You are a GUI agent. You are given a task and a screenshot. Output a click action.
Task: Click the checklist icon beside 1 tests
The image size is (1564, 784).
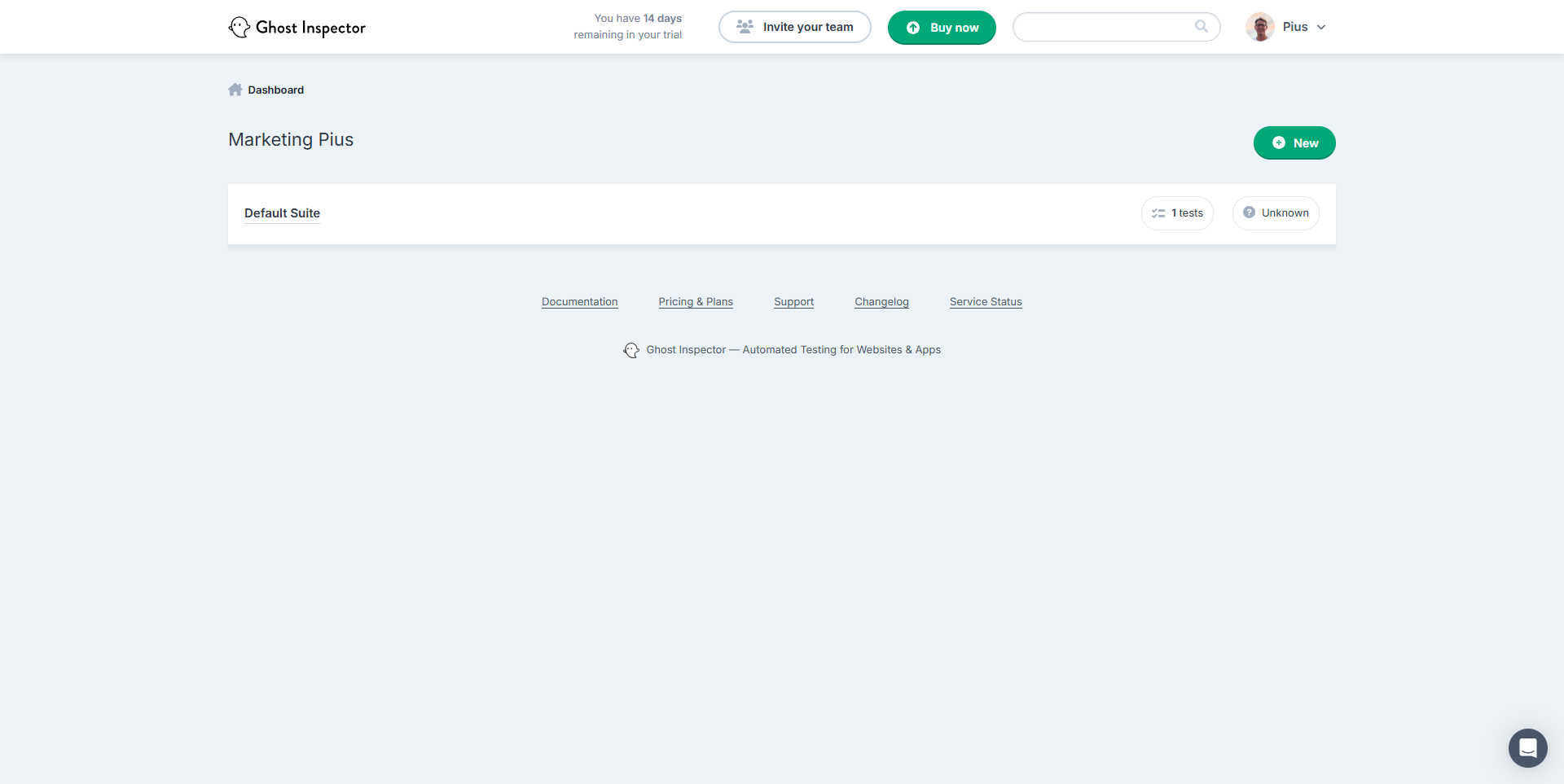1158,213
